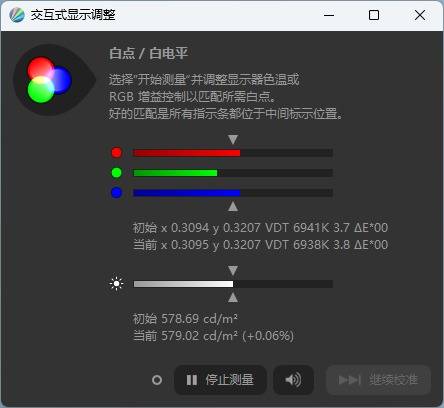Click the RGB color circles logo icon

(54, 80)
